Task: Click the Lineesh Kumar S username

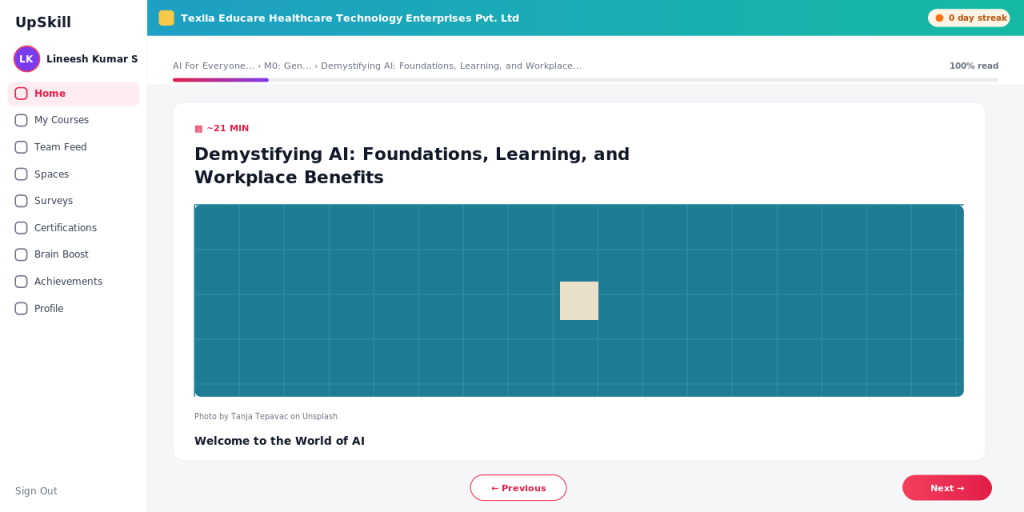Action: pyautogui.click(x=92, y=59)
